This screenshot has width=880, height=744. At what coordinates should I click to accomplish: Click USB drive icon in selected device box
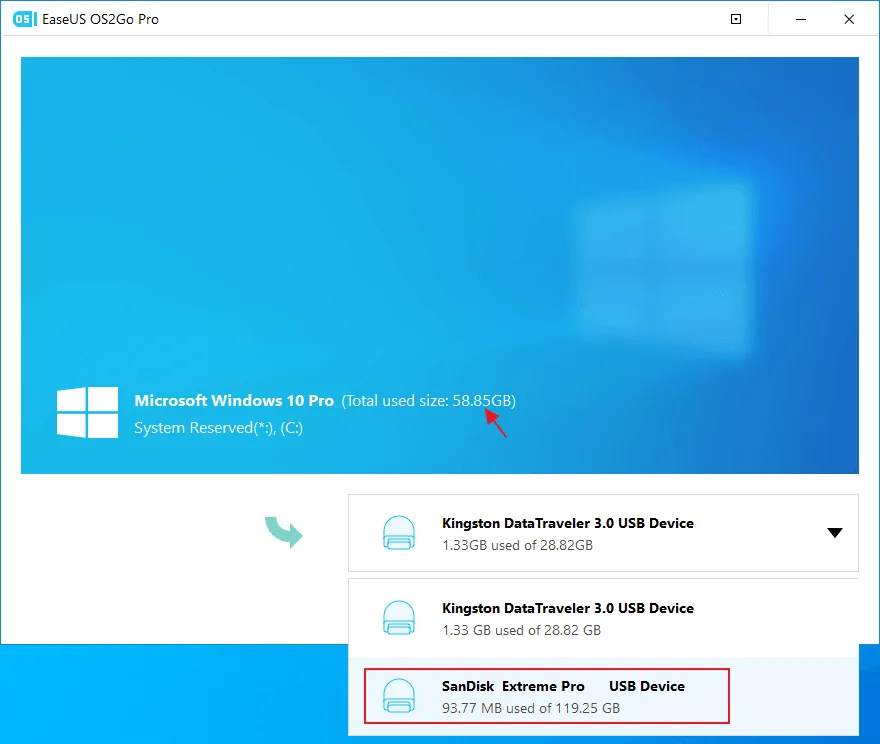pyautogui.click(x=398, y=533)
